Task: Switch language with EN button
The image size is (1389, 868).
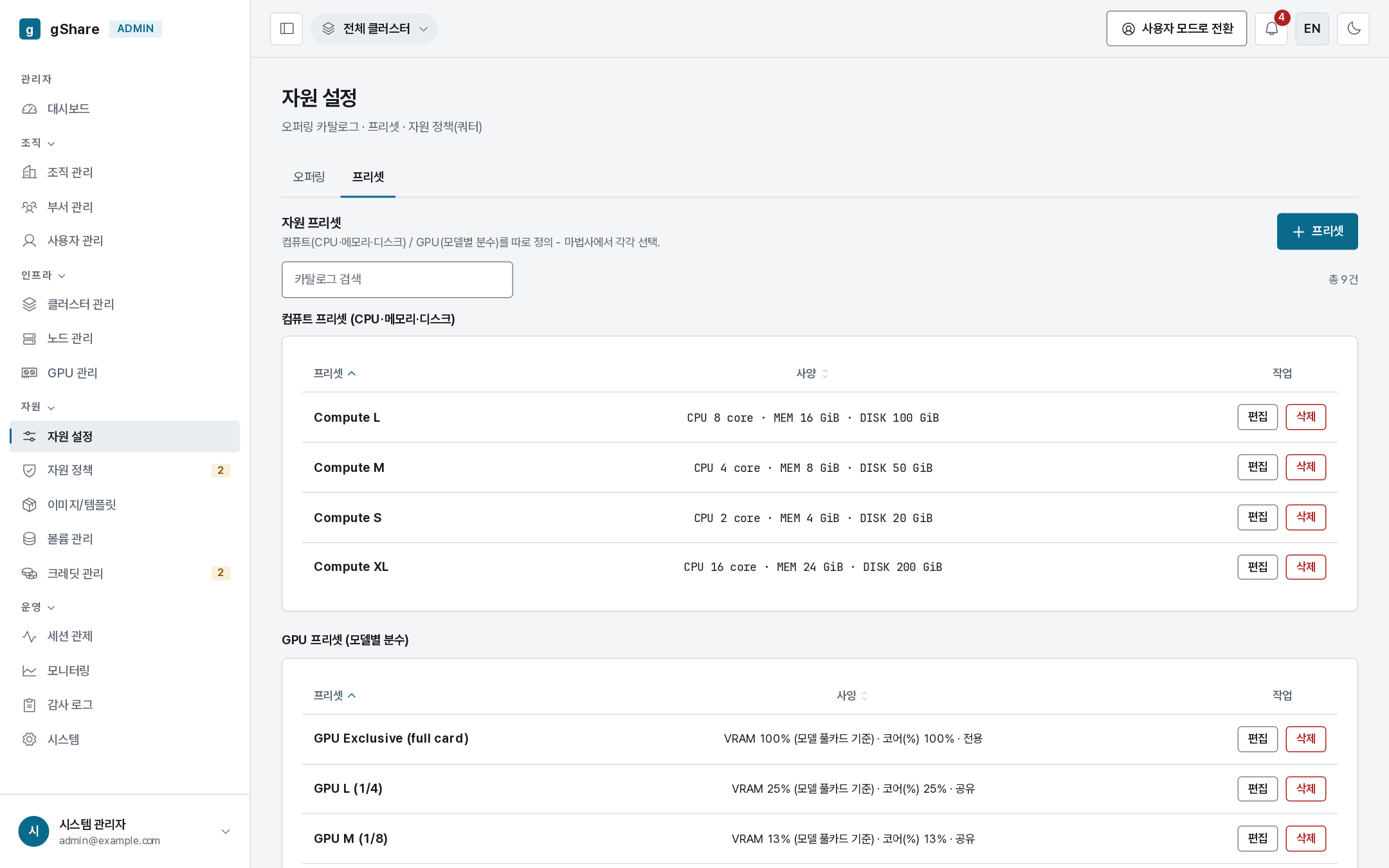Action: pos(1312,29)
